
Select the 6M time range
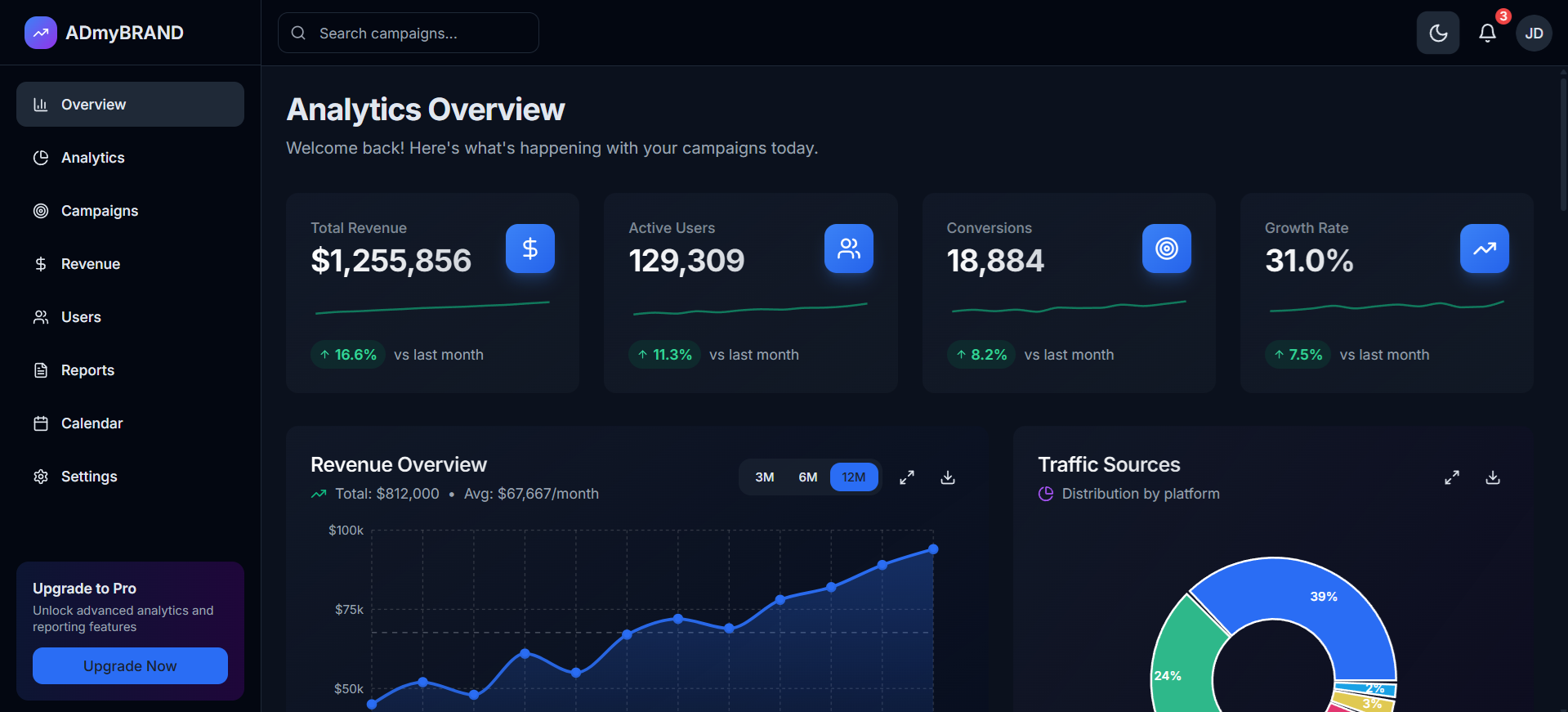(x=808, y=477)
